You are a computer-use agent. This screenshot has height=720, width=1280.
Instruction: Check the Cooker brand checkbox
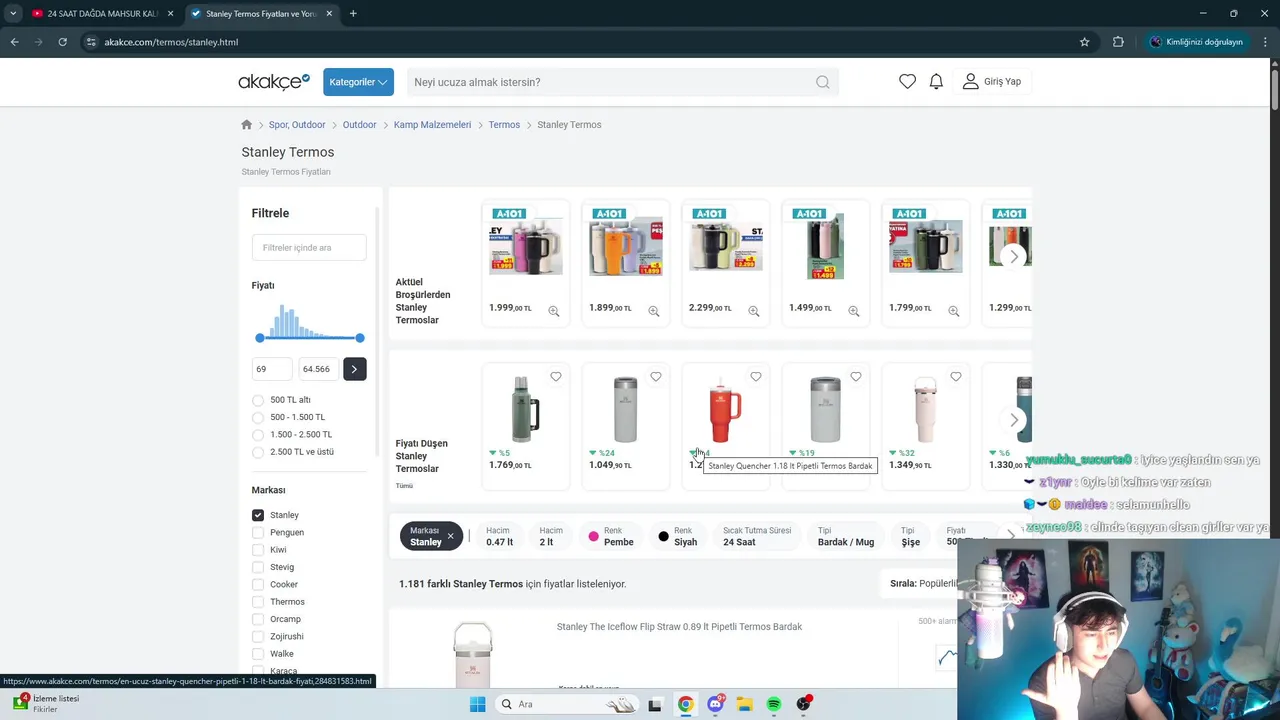[258, 584]
